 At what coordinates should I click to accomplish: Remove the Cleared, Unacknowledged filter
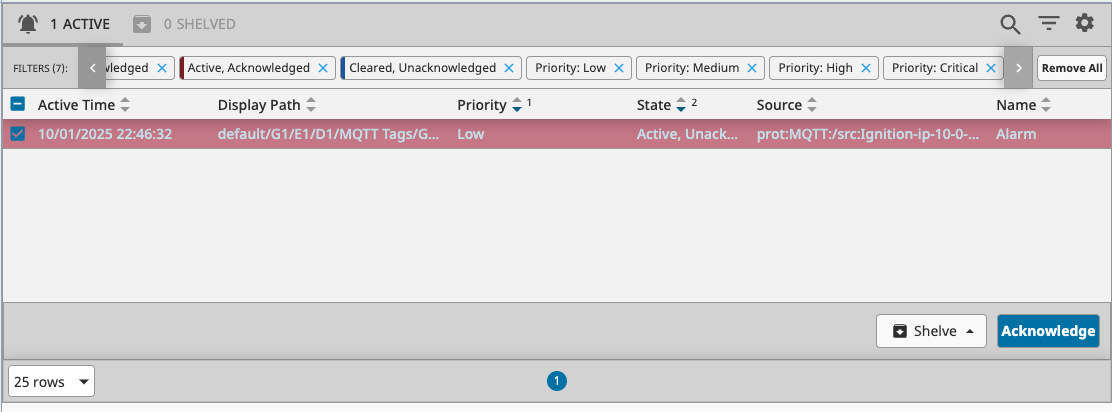509,68
